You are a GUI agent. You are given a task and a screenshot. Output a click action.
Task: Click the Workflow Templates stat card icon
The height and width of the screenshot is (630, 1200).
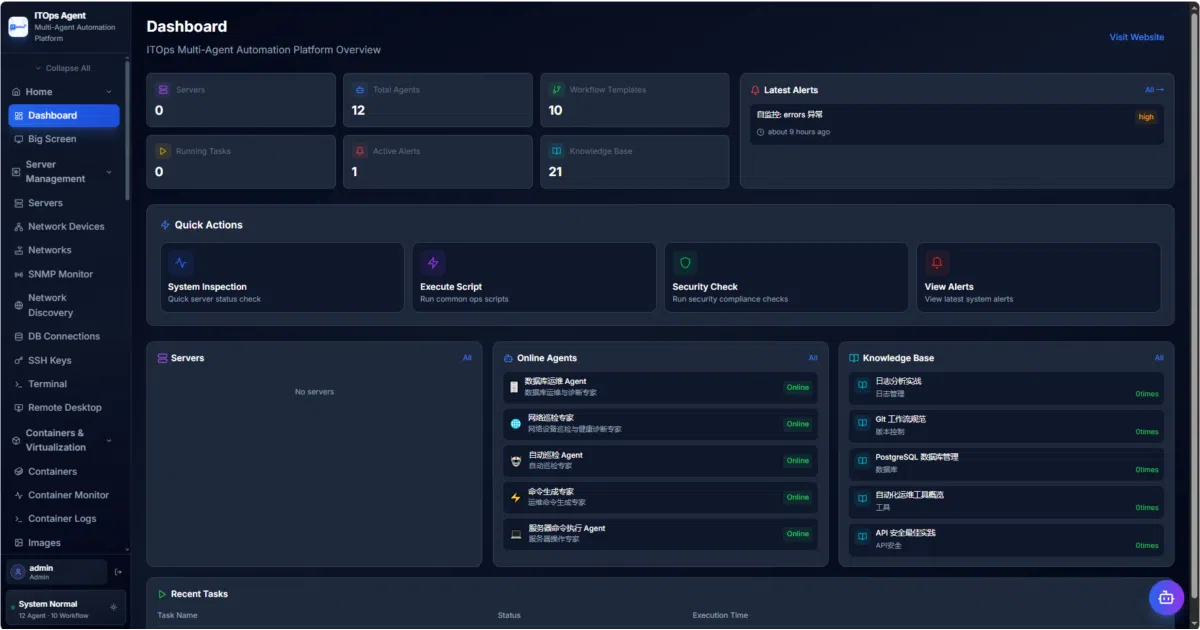[x=557, y=90]
